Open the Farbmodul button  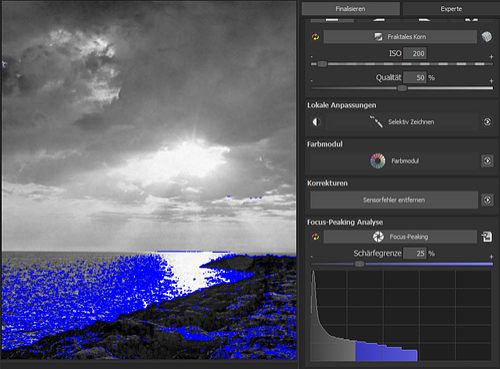click(394, 161)
